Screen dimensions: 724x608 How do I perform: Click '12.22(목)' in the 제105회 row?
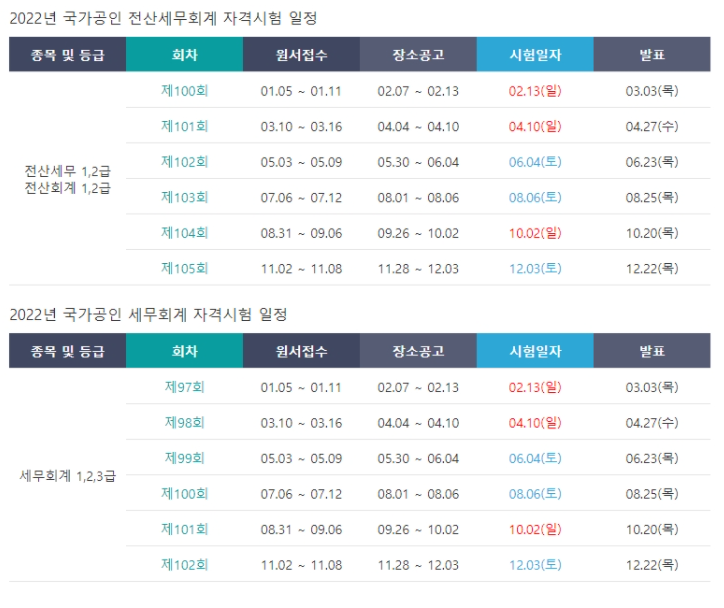click(x=652, y=269)
